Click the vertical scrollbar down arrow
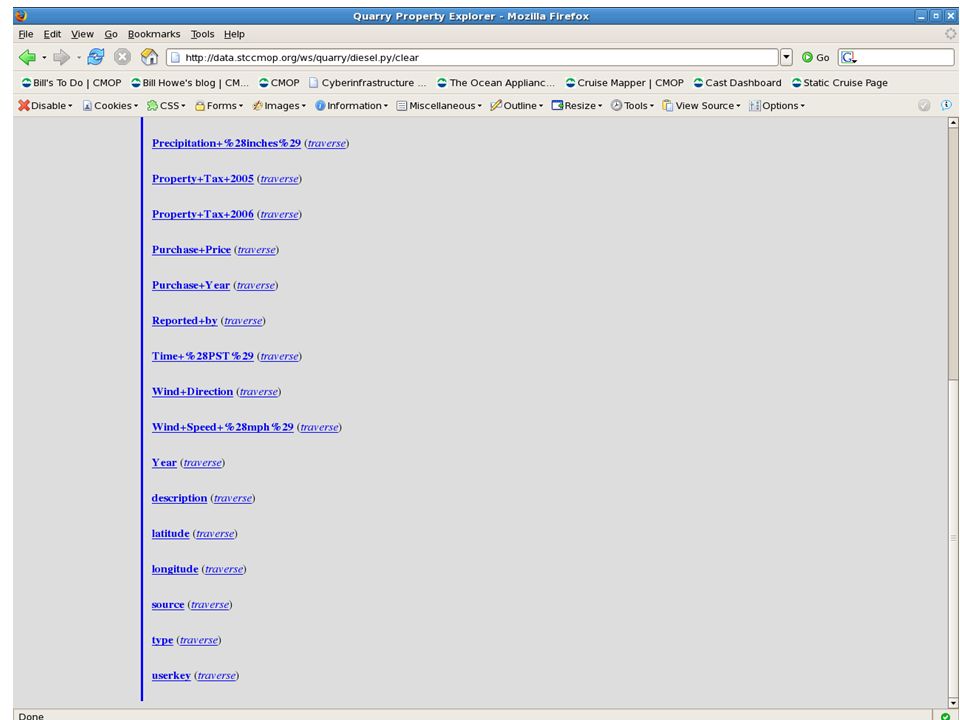 pyautogui.click(x=953, y=702)
